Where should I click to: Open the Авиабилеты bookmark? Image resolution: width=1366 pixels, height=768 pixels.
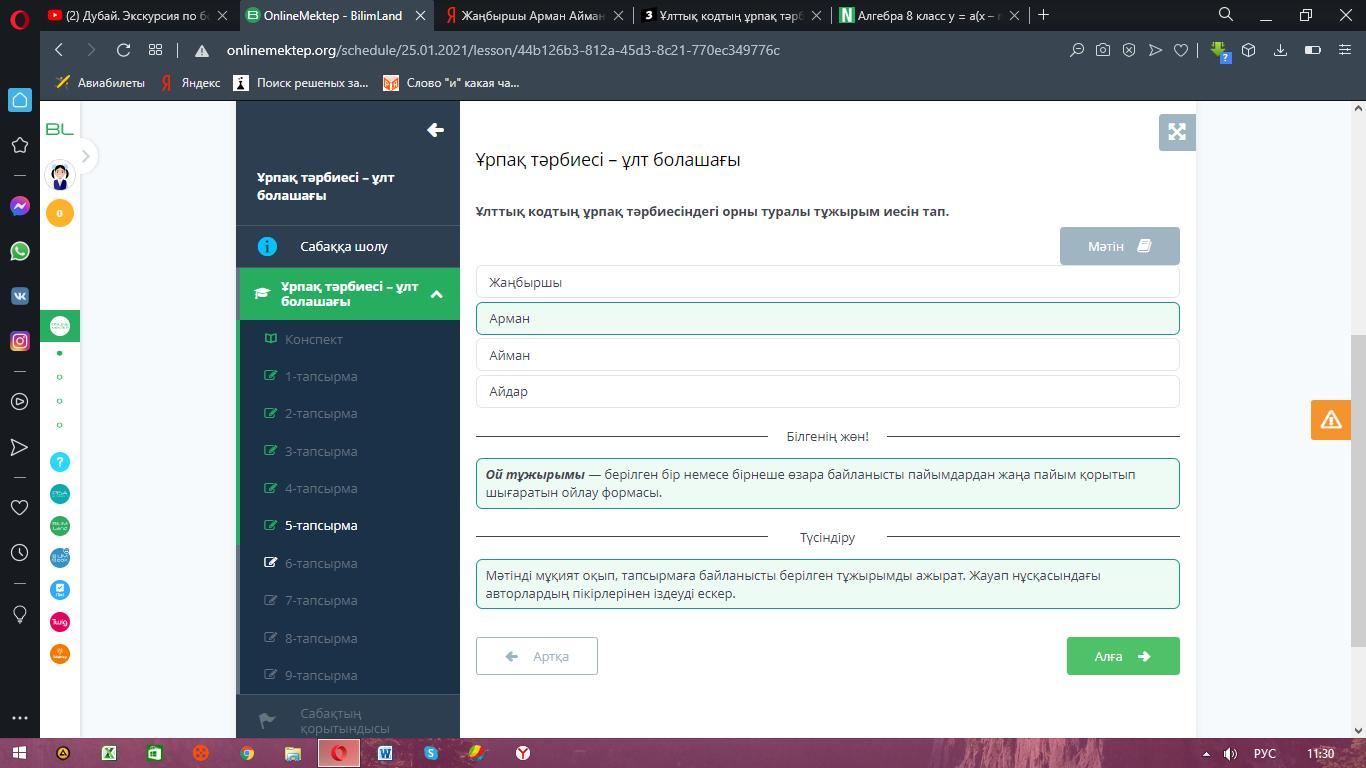coord(100,83)
